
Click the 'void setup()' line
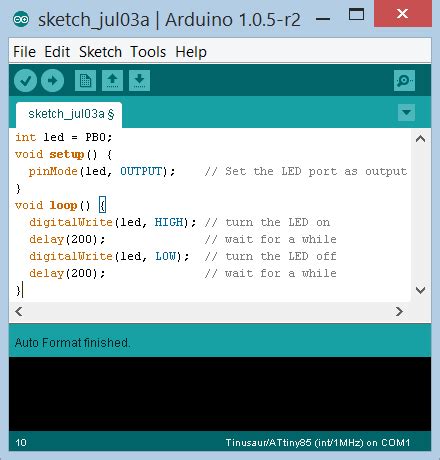[63, 155]
